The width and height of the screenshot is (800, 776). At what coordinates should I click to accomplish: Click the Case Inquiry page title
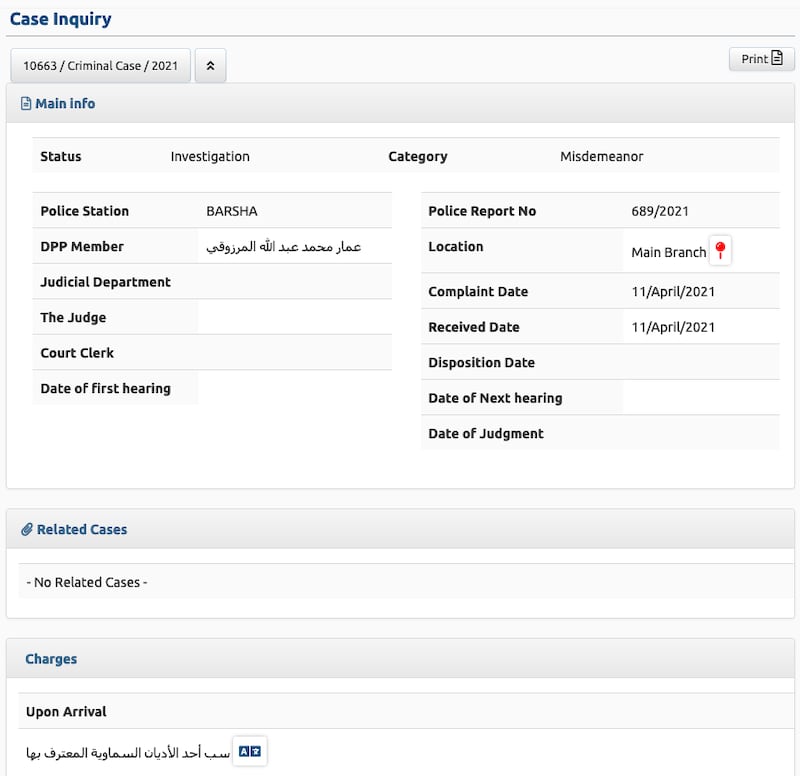click(60, 19)
